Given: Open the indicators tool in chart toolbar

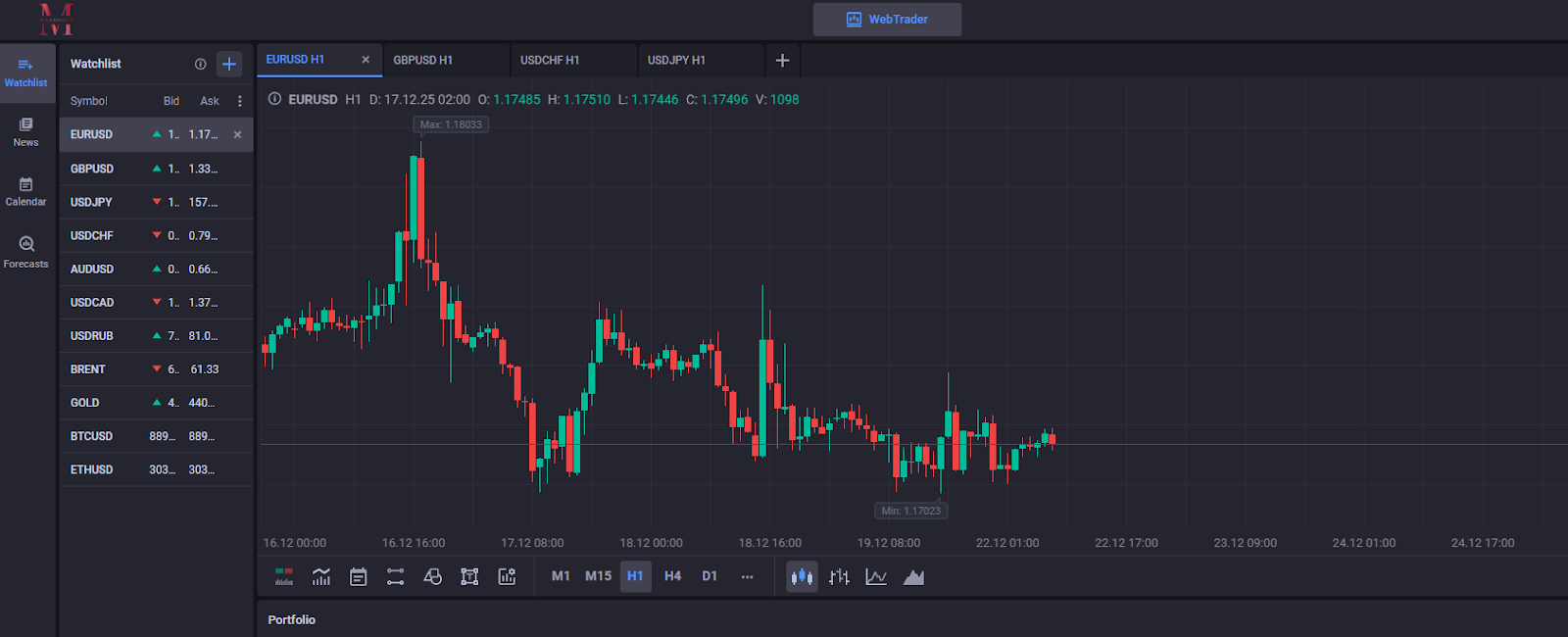Looking at the screenshot, I should coord(321,577).
